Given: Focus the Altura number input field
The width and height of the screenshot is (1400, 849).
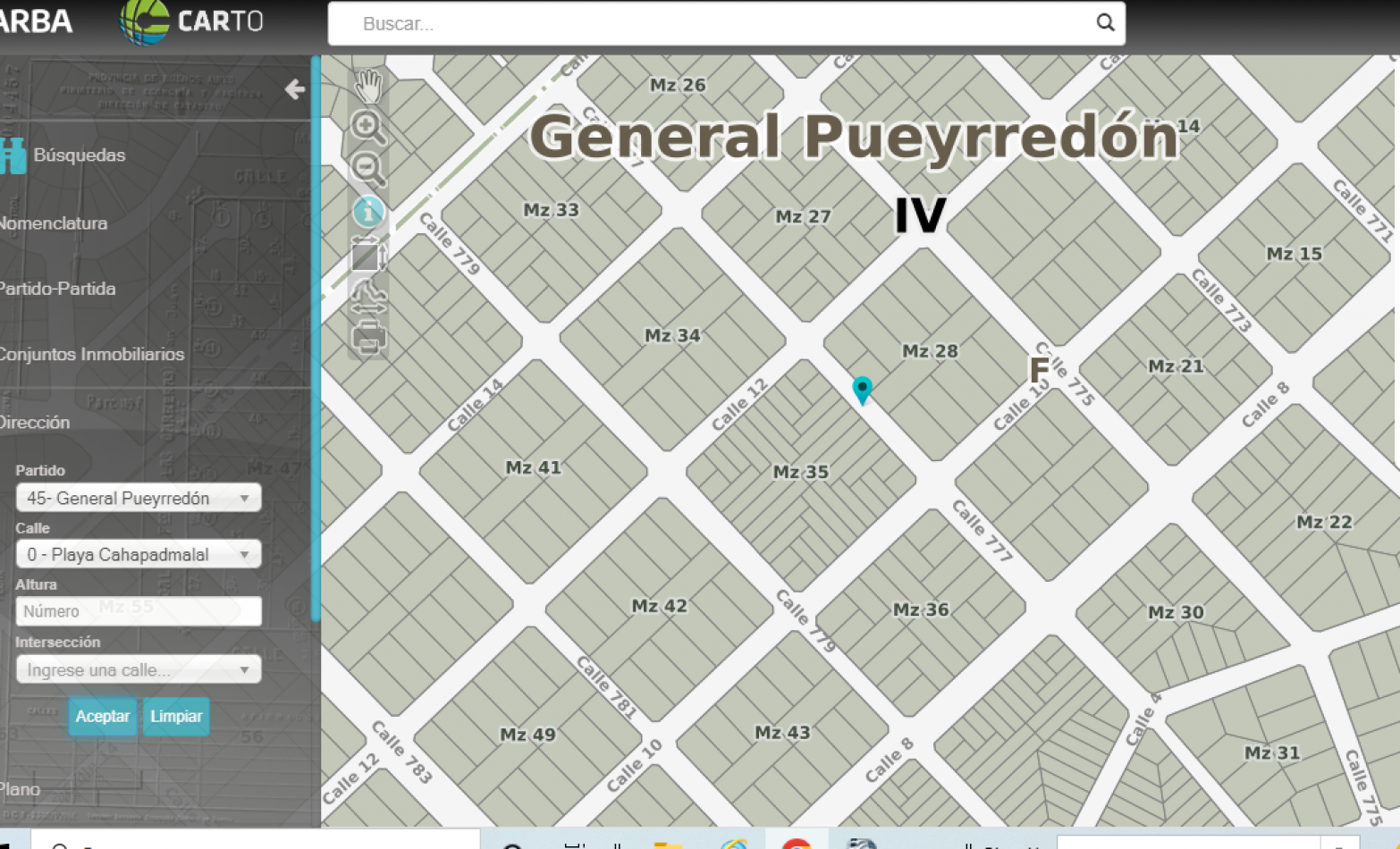Looking at the screenshot, I should pyautogui.click(x=139, y=611).
